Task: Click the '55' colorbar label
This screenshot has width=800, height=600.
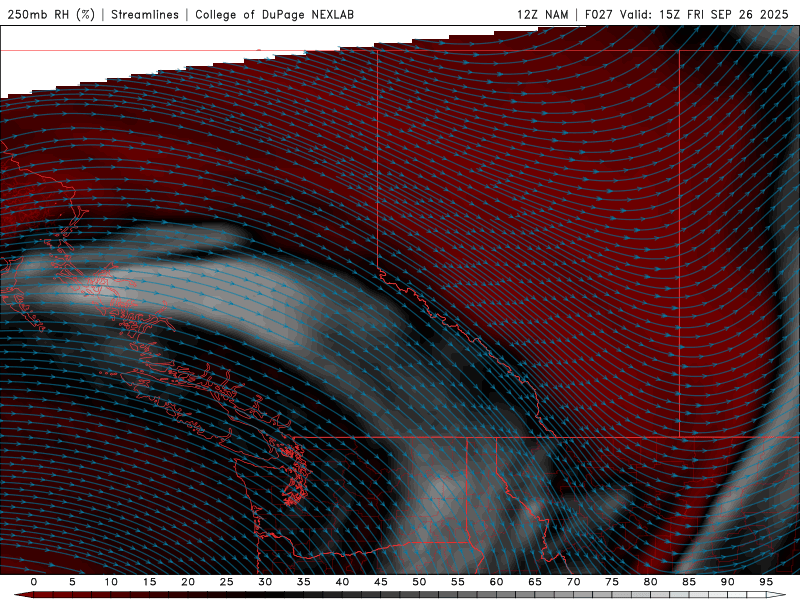Action: pos(458,582)
